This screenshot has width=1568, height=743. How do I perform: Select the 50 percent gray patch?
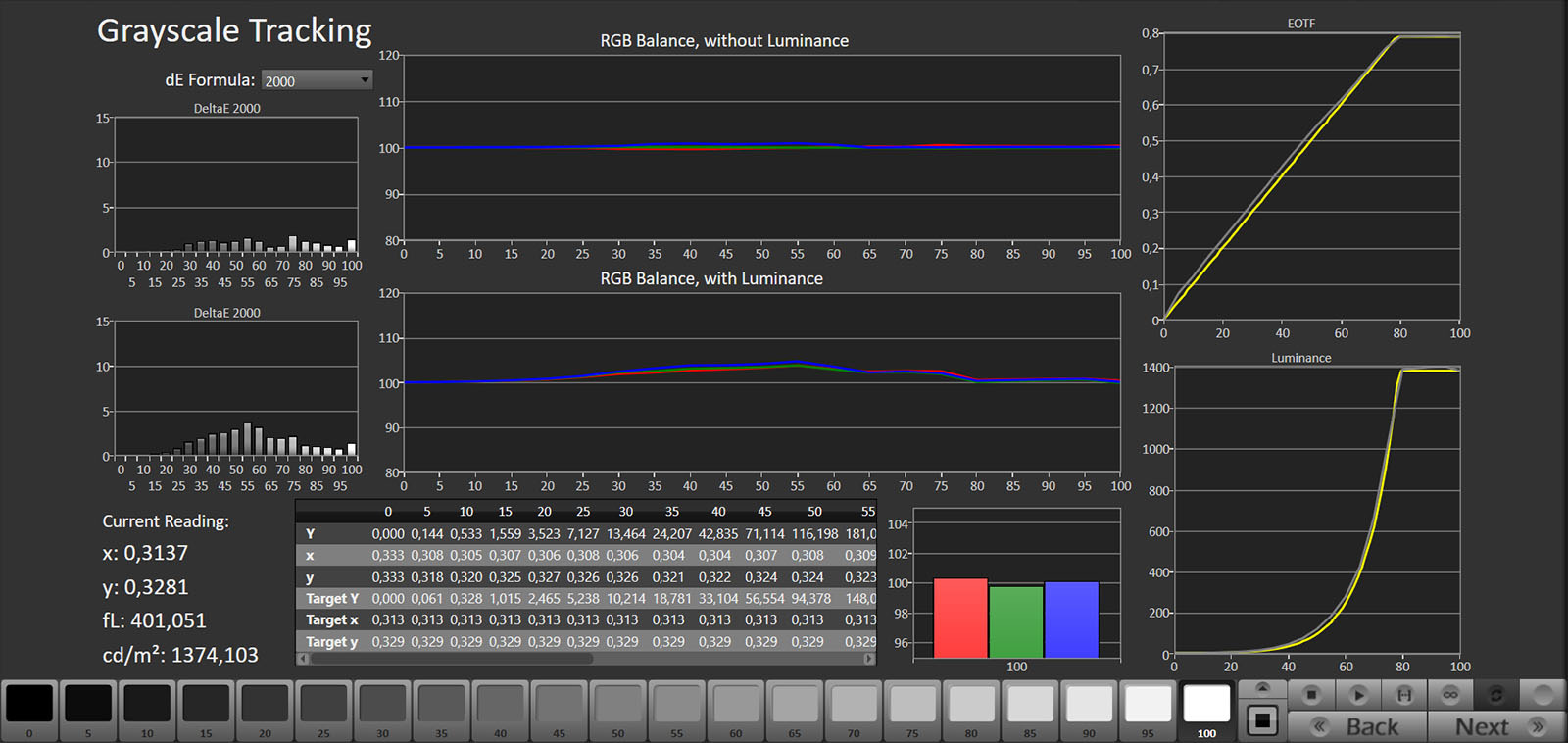pyautogui.click(x=617, y=704)
